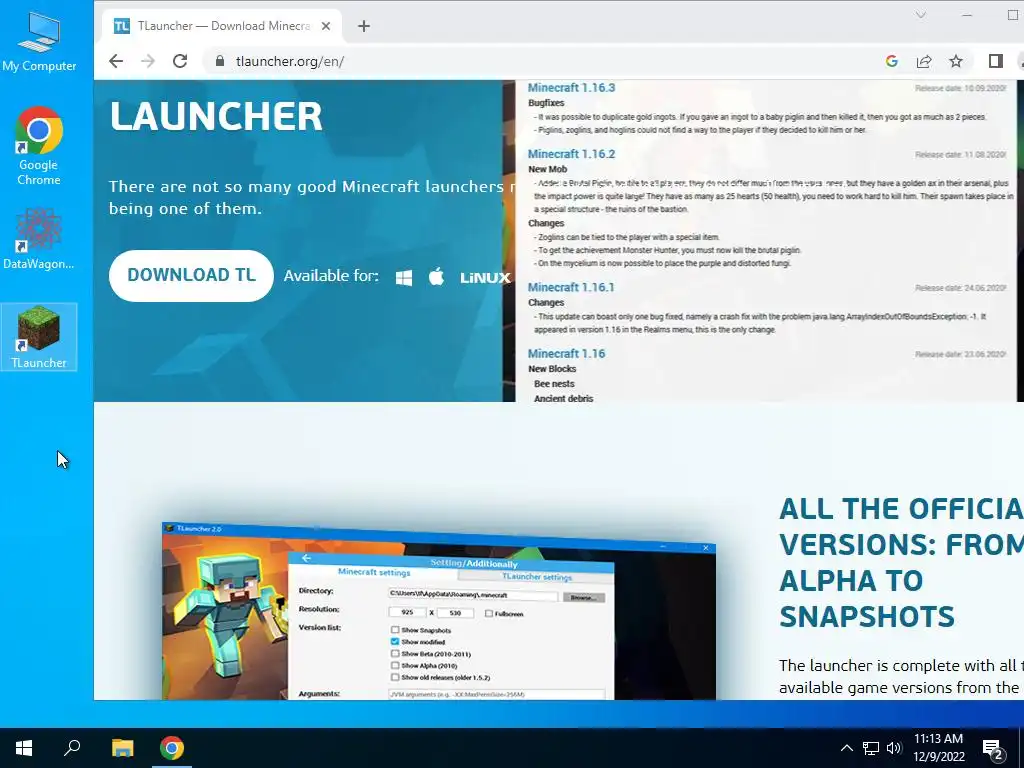Image resolution: width=1024 pixels, height=768 pixels.
Task: Switch to TLauncher — Download Minecraft tab
Action: tap(222, 26)
